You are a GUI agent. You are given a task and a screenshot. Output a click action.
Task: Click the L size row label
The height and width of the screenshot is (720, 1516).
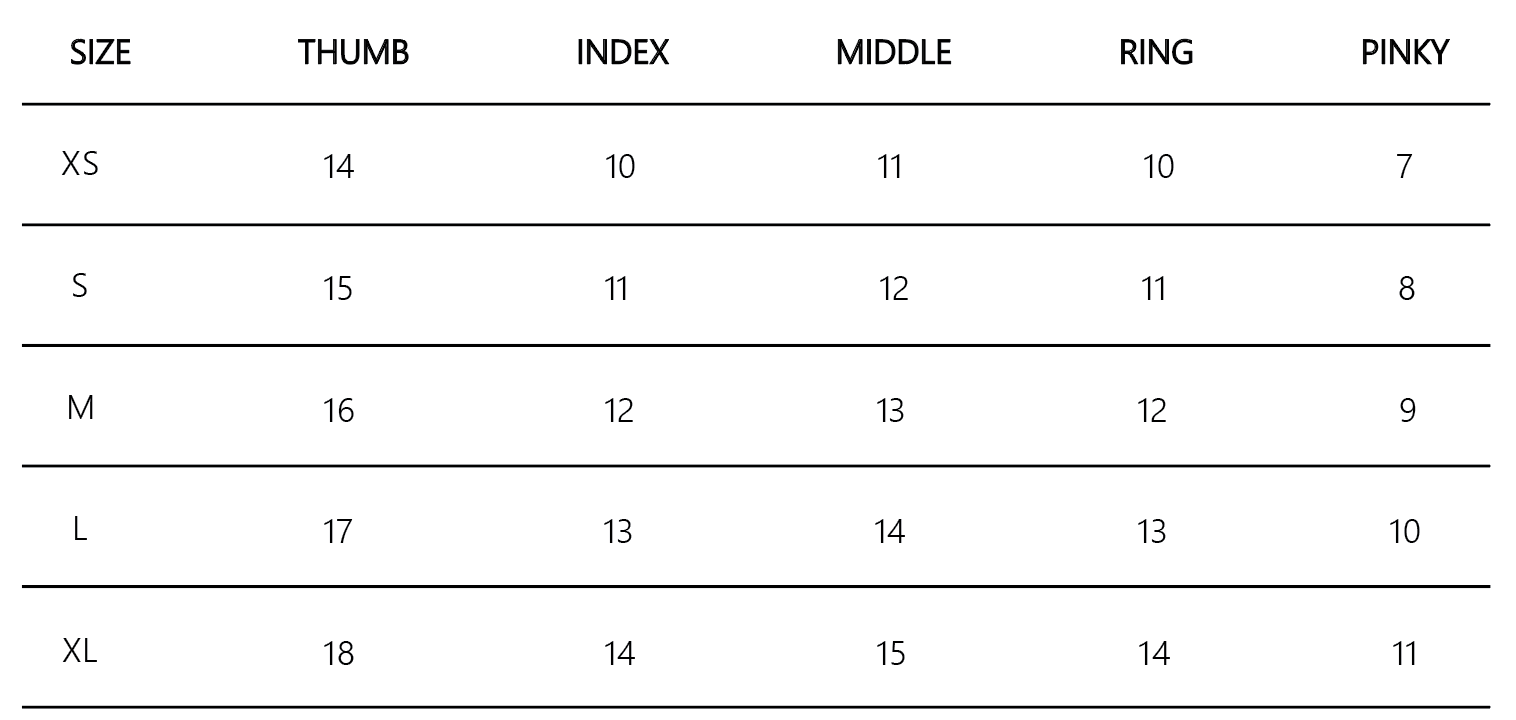[x=80, y=530]
